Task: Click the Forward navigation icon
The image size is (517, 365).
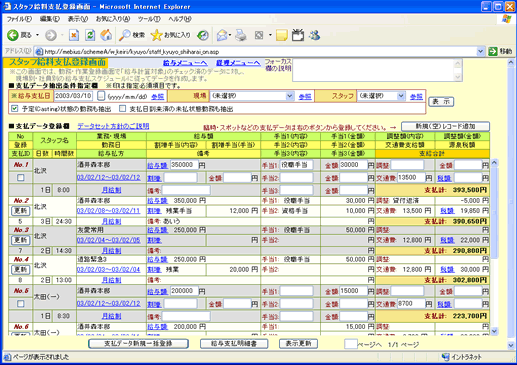Action: point(51,35)
